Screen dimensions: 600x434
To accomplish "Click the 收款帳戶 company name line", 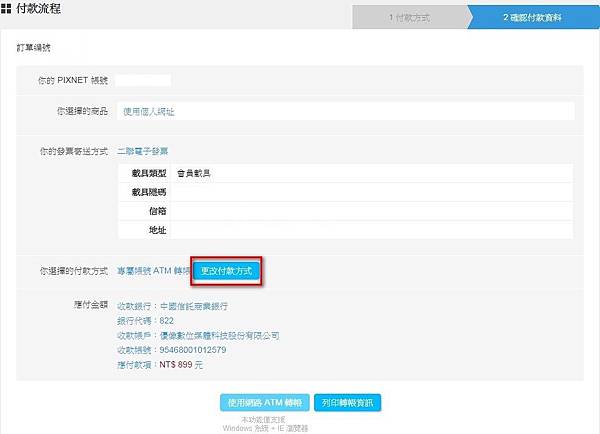I will pyautogui.click(x=198, y=336).
